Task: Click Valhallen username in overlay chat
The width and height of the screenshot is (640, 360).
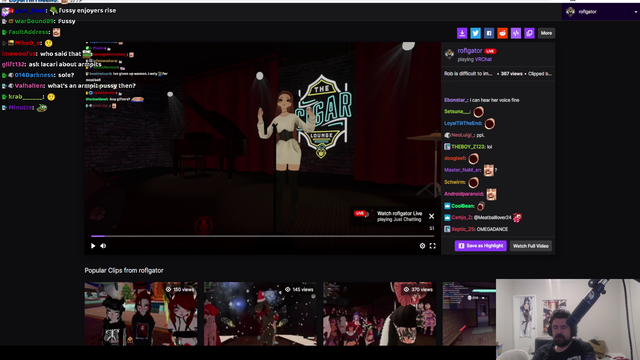Action: [29, 86]
